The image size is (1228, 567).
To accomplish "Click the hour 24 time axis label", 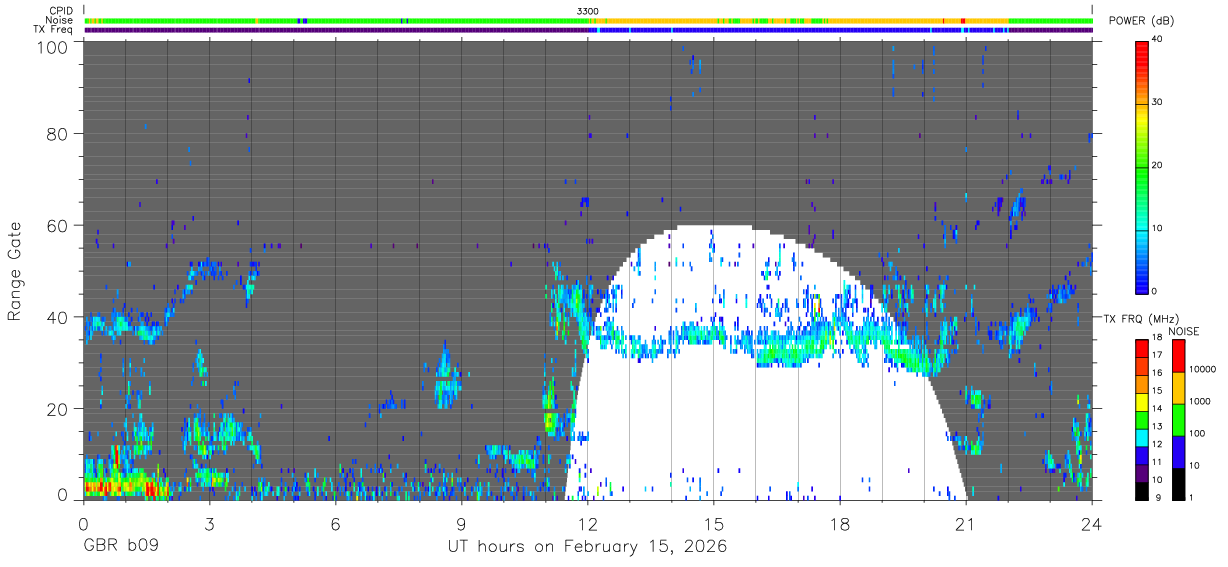I will click(x=1091, y=523).
